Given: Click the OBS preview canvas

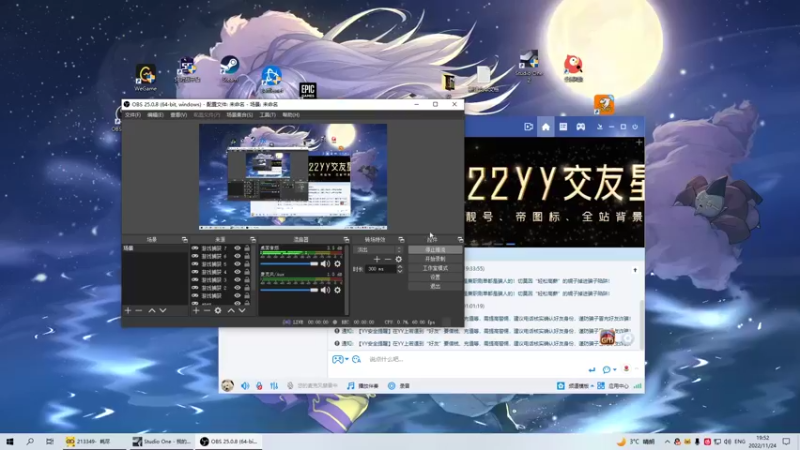Looking at the screenshot, I should [293, 177].
